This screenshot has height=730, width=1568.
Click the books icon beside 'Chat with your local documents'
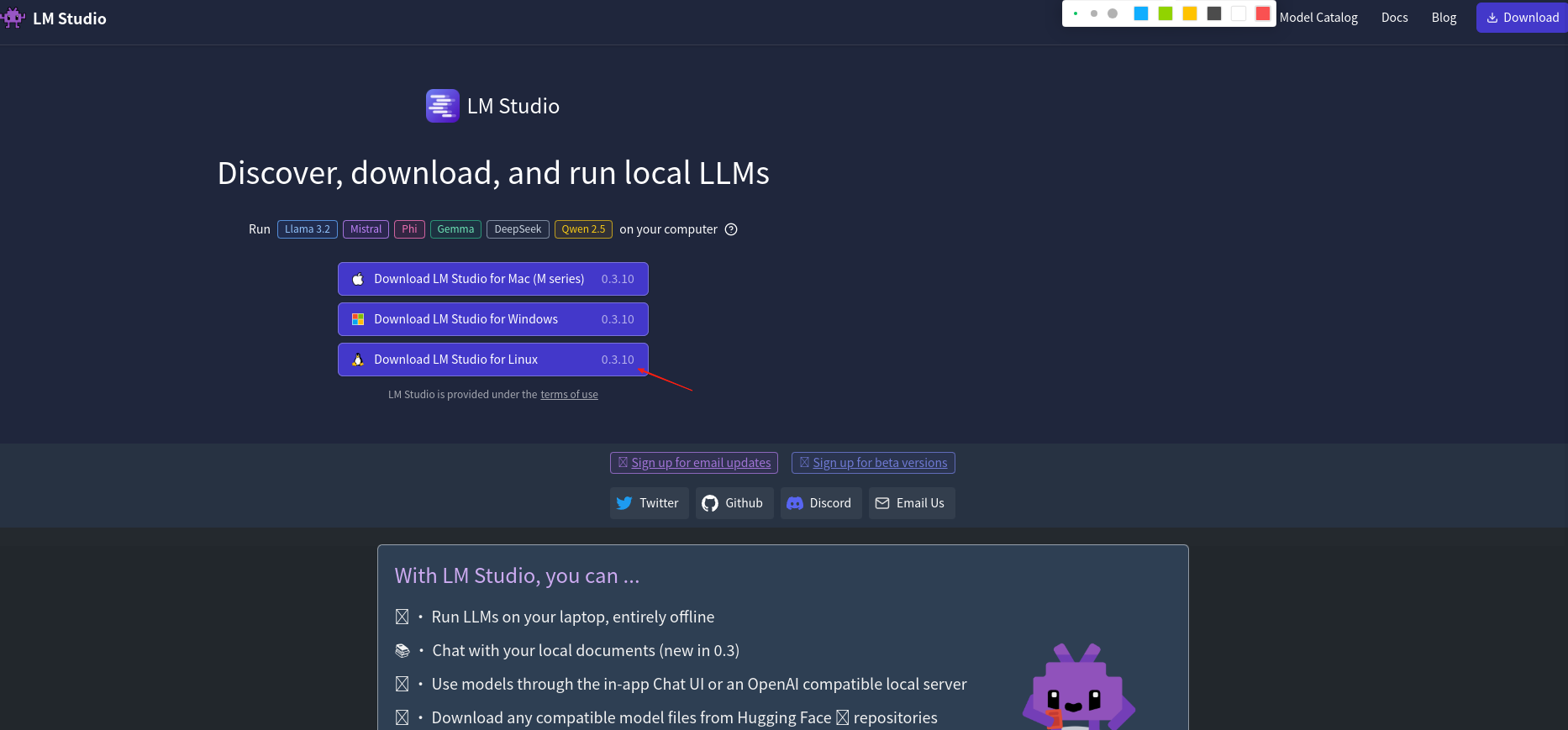pos(403,651)
